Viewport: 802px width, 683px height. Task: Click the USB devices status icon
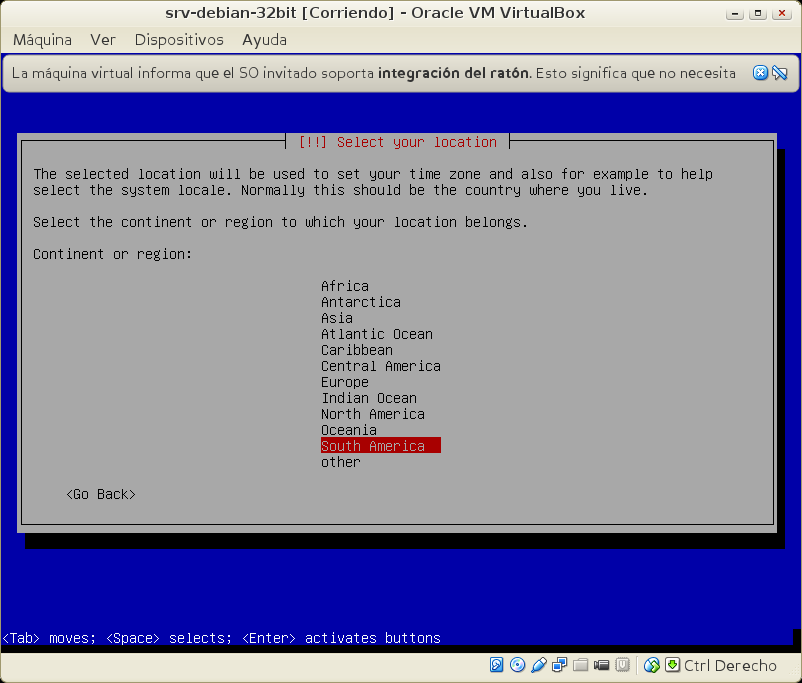coord(539,665)
